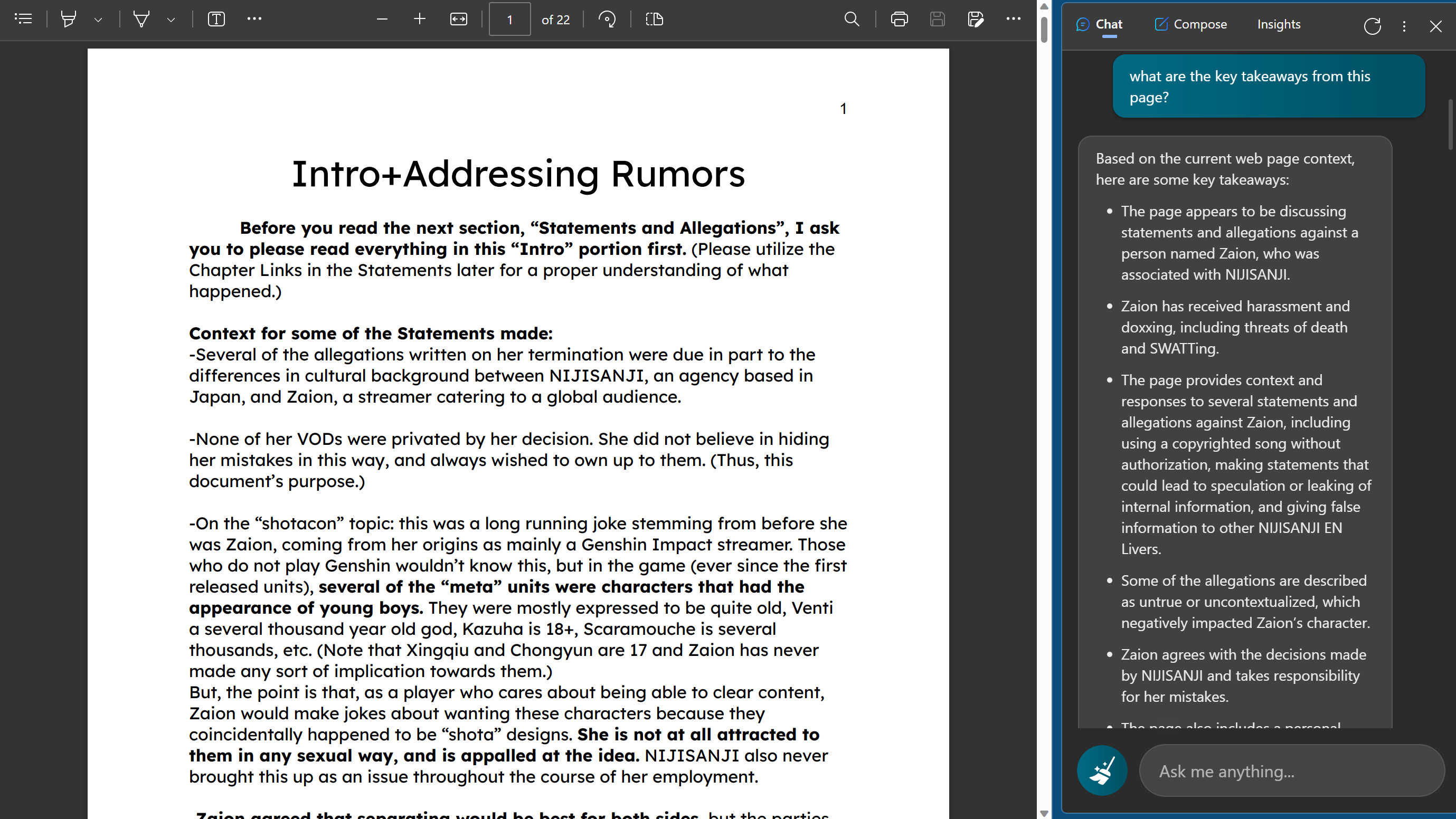Screen dimensions: 1456x819
Task: Zoom out with the minus button
Action: click(x=382, y=19)
